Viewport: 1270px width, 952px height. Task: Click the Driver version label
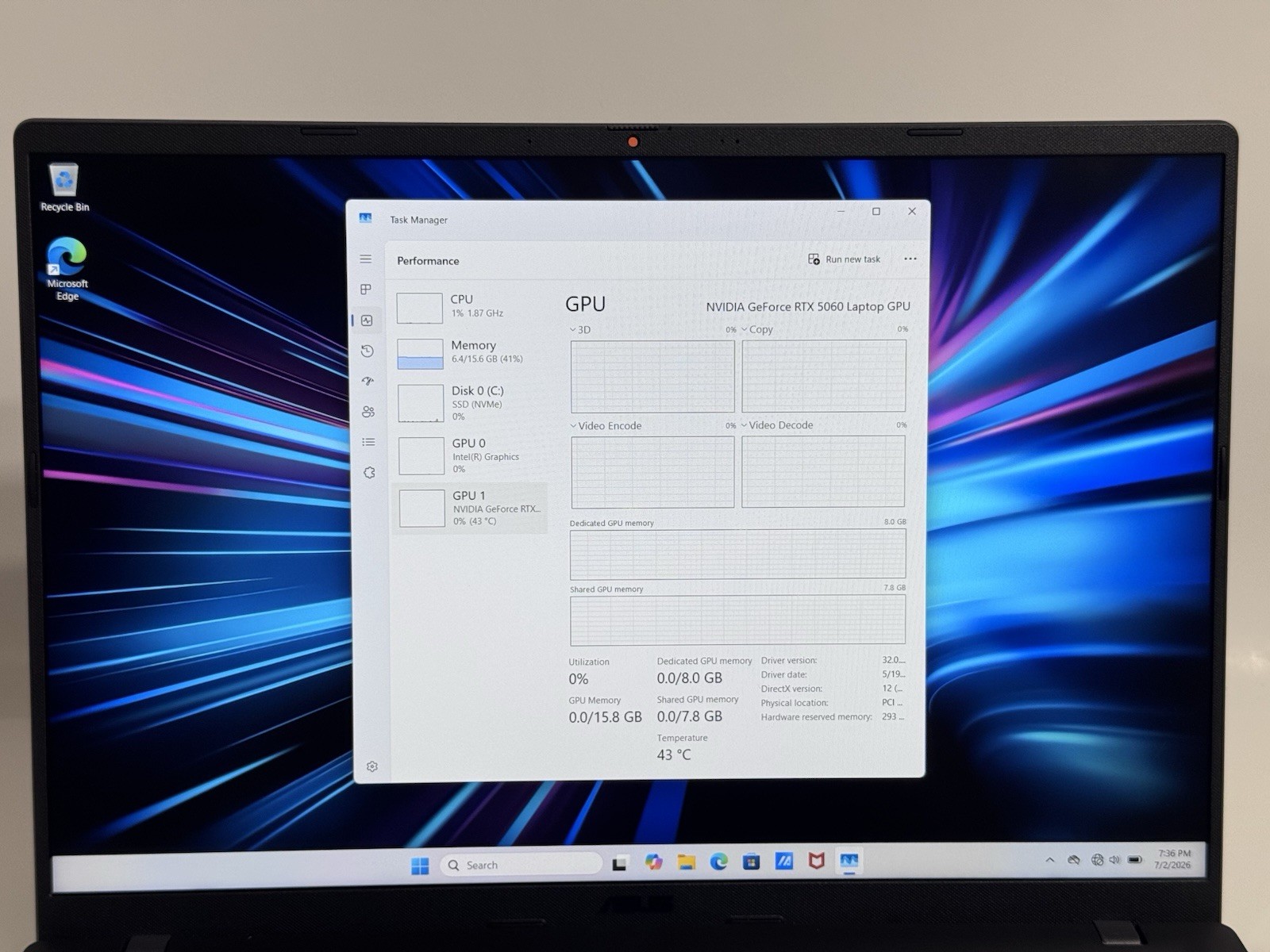point(789,660)
